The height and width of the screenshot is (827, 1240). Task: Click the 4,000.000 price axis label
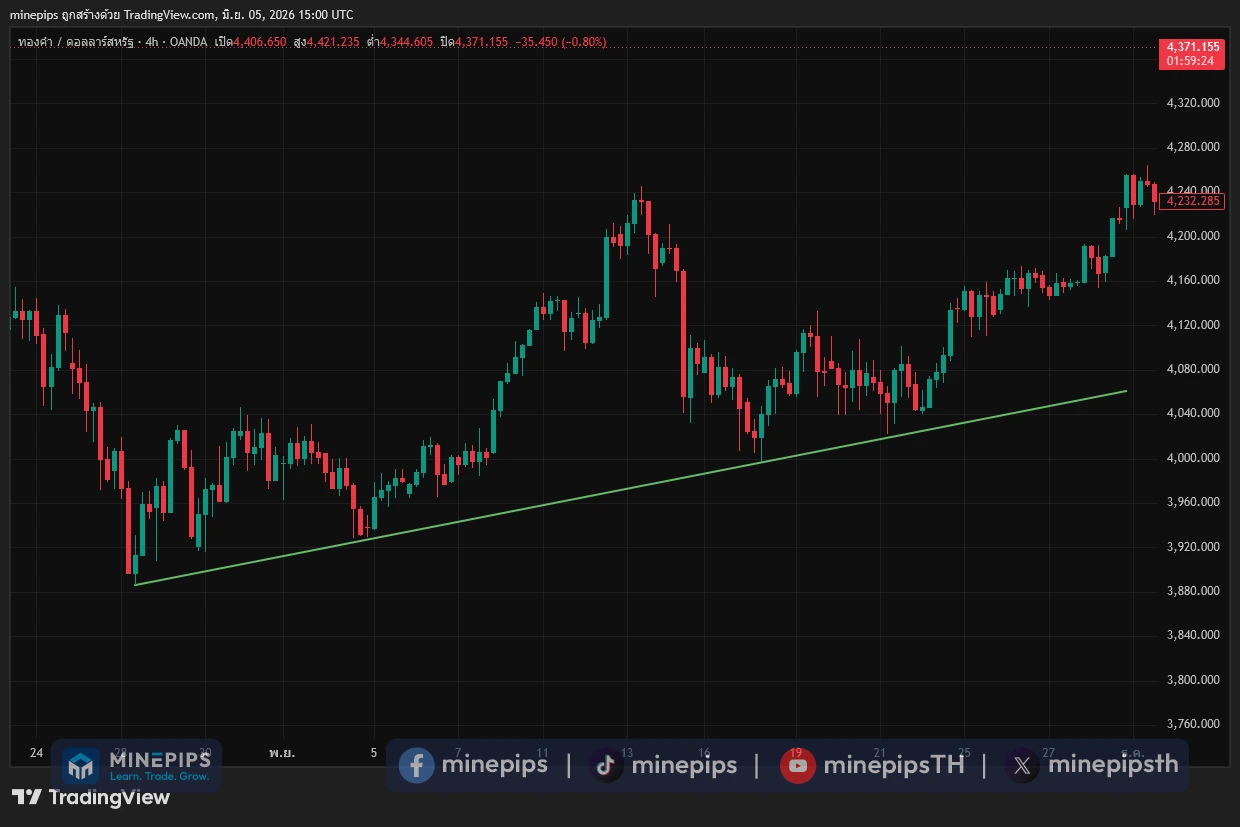coord(1194,458)
